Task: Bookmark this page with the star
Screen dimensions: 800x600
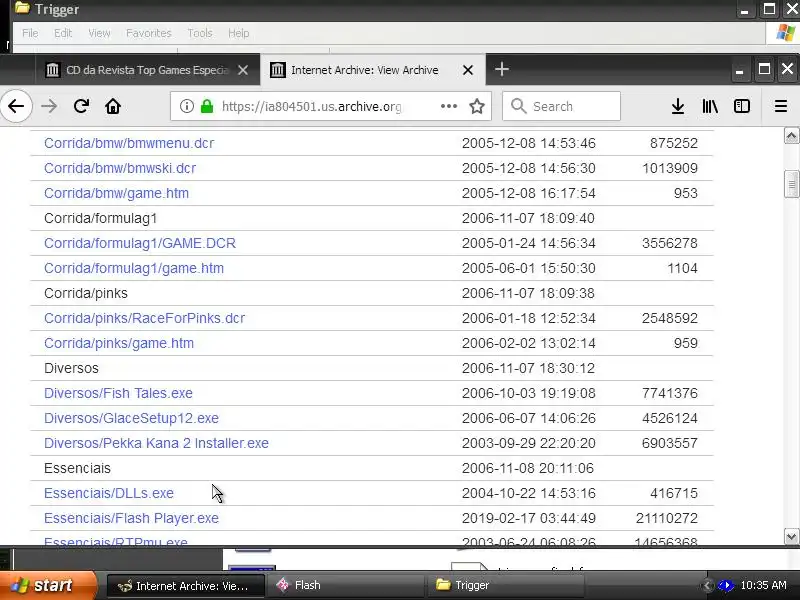Action: pos(477,106)
